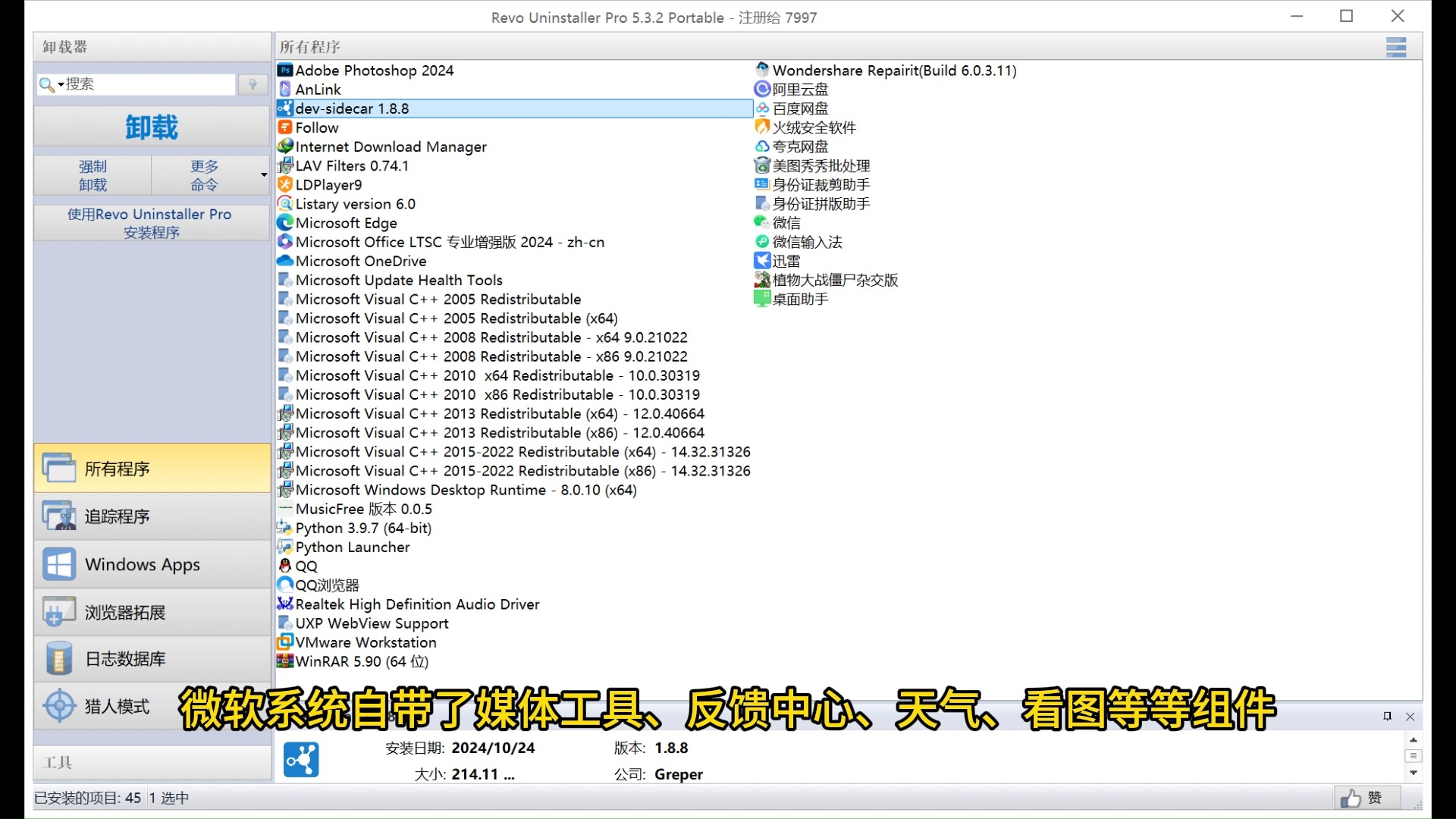Switch to 追踪程序 tab
The height and width of the screenshot is (819, 1456).
pos(152,516)
